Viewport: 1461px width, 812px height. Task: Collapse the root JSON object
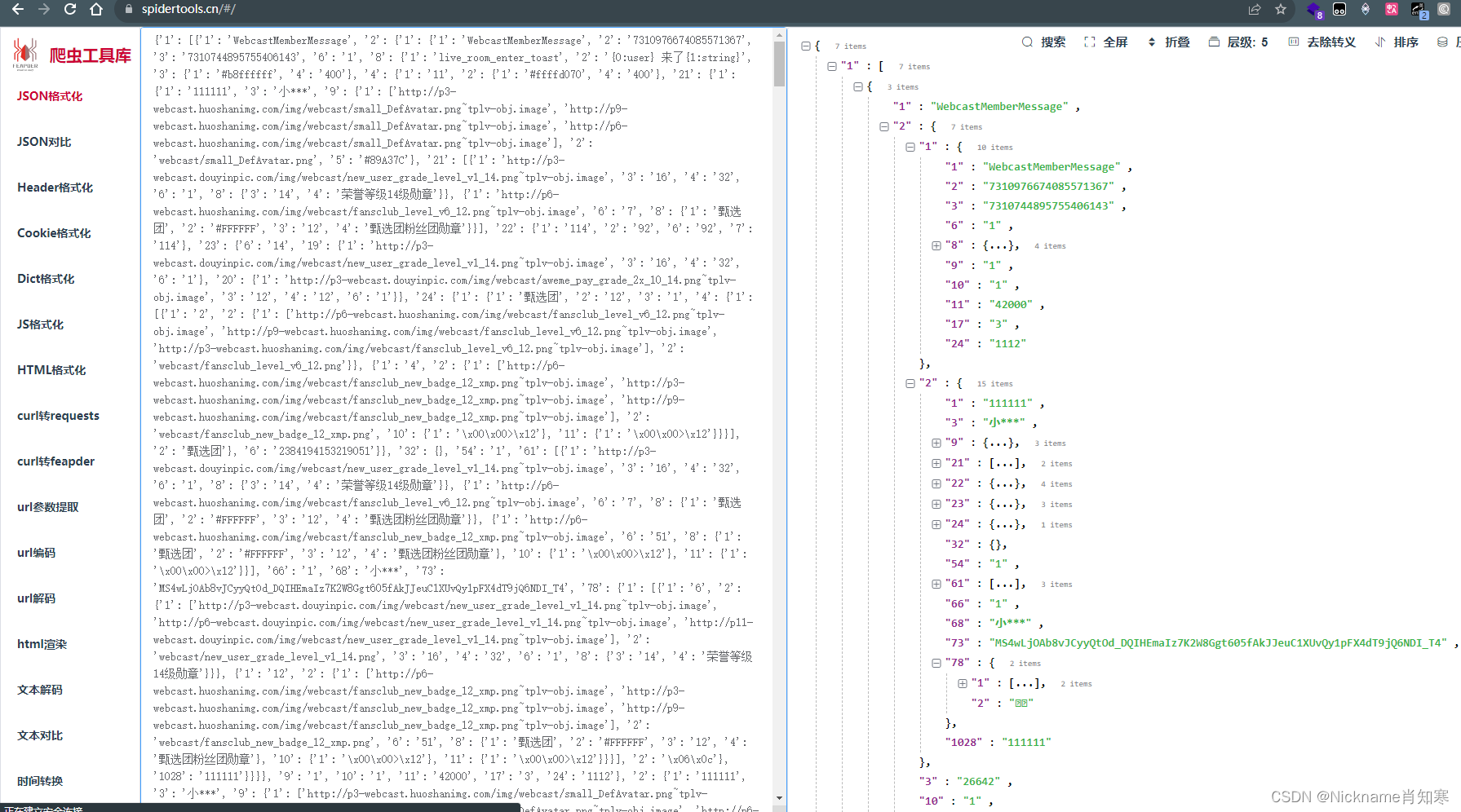(x=806, y=46)
